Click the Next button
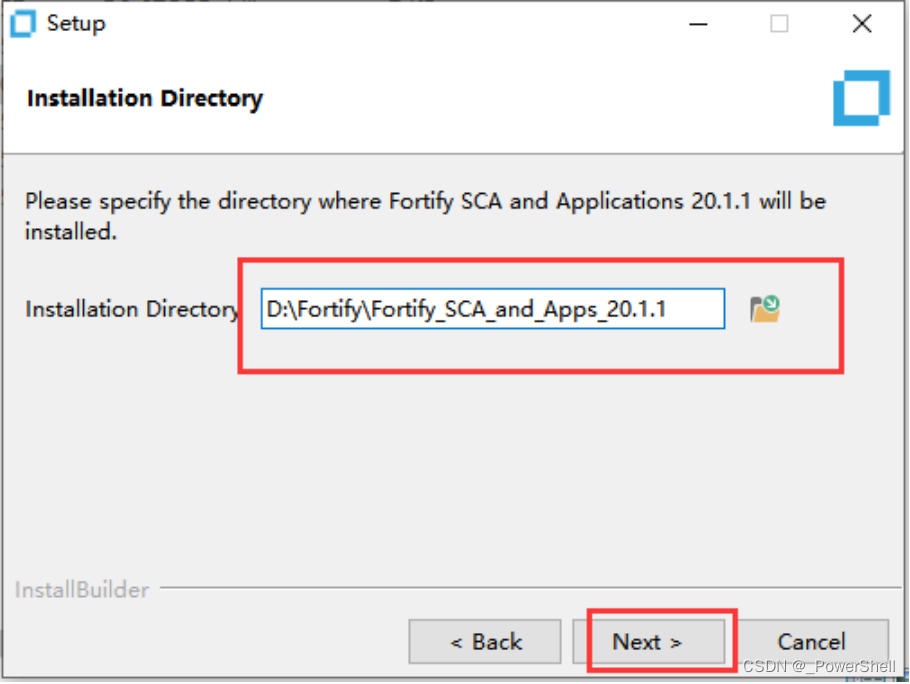 [x=648, y=642]
